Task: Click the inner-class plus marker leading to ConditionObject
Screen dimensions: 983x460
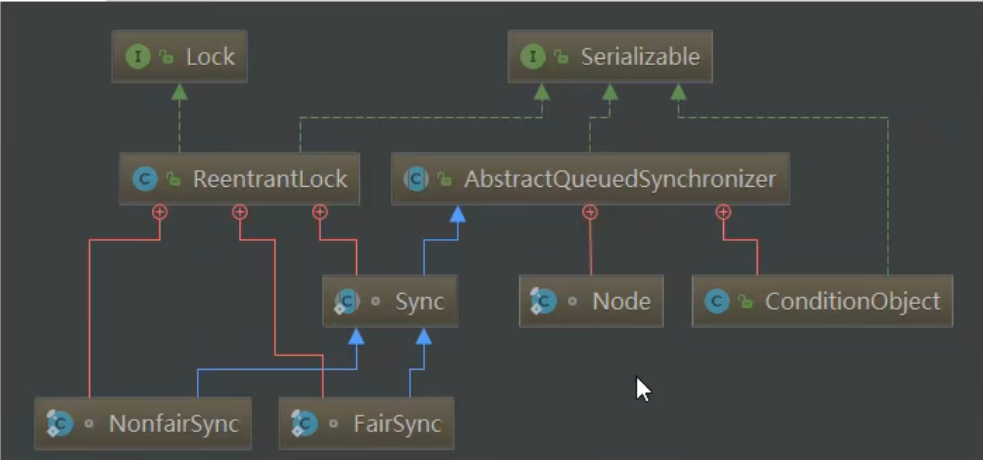Action: [723, 212]
